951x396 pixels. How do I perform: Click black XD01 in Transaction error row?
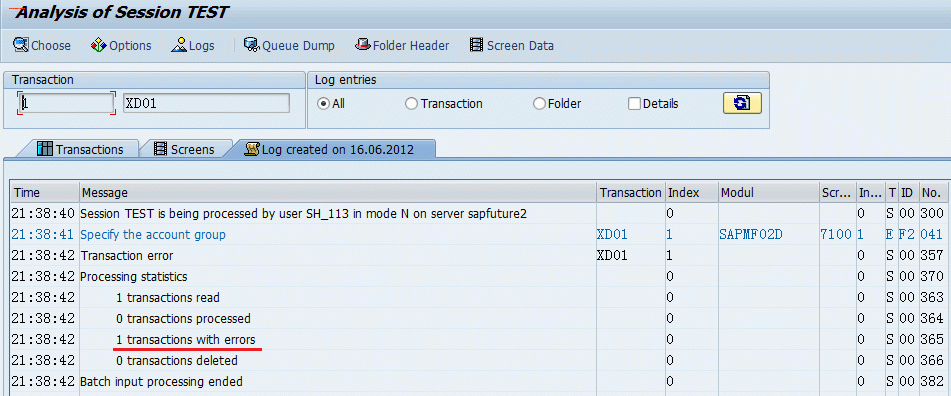click(x=612, y=255)
